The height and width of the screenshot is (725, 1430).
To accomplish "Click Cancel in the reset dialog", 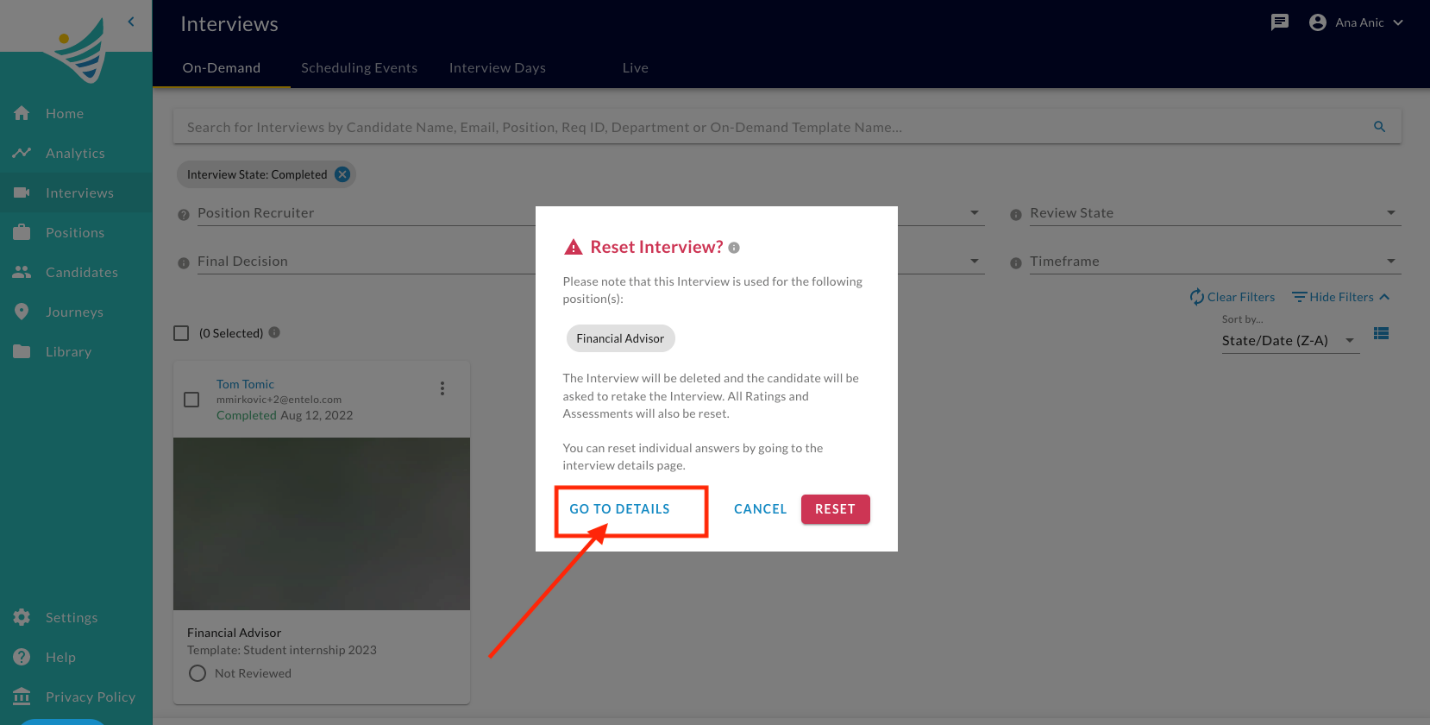I will coord(760,509).
